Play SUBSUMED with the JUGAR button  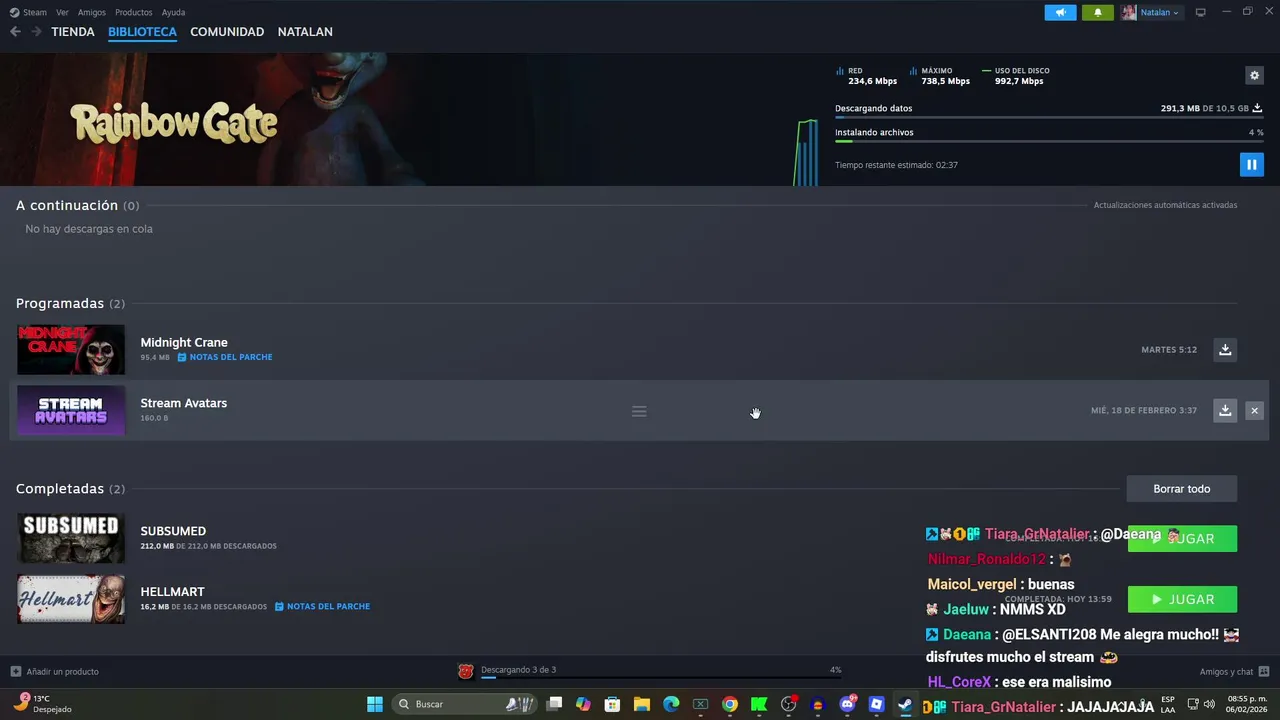click(x=1183, y=538)
